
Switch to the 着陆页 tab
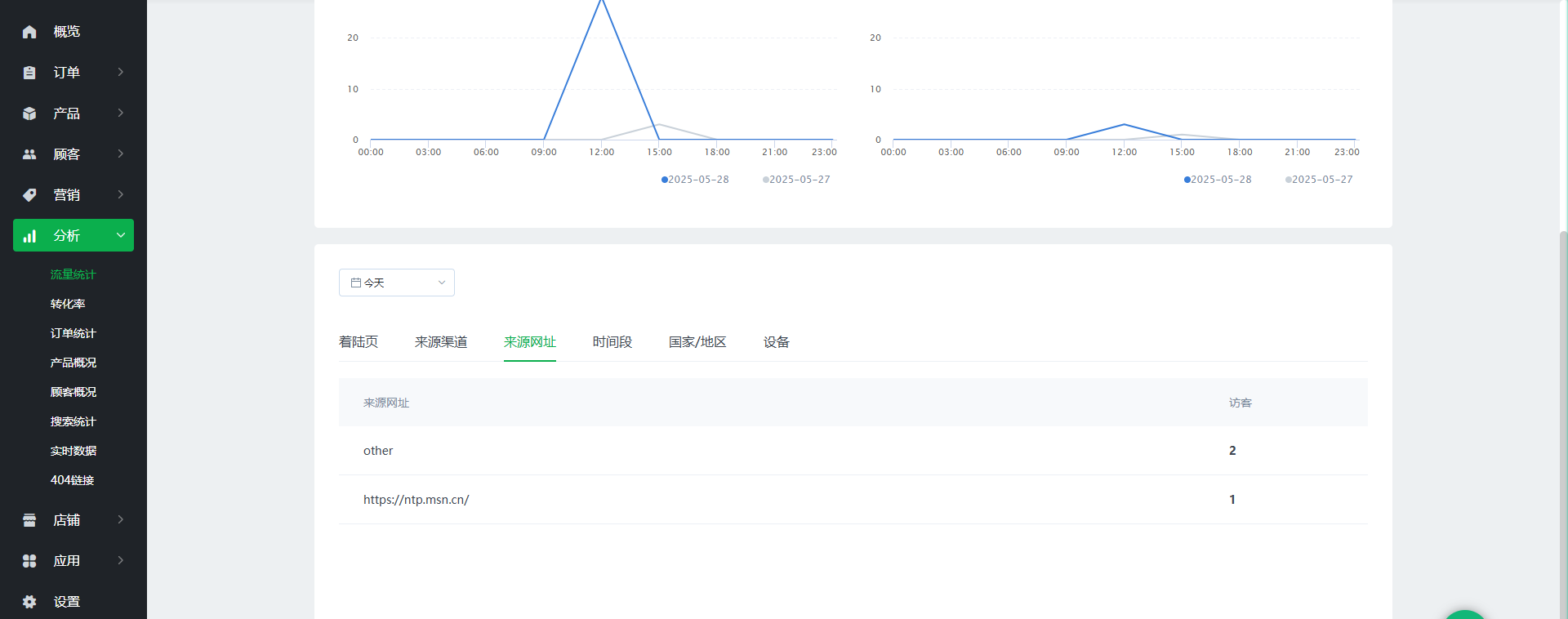click(359, 342)
